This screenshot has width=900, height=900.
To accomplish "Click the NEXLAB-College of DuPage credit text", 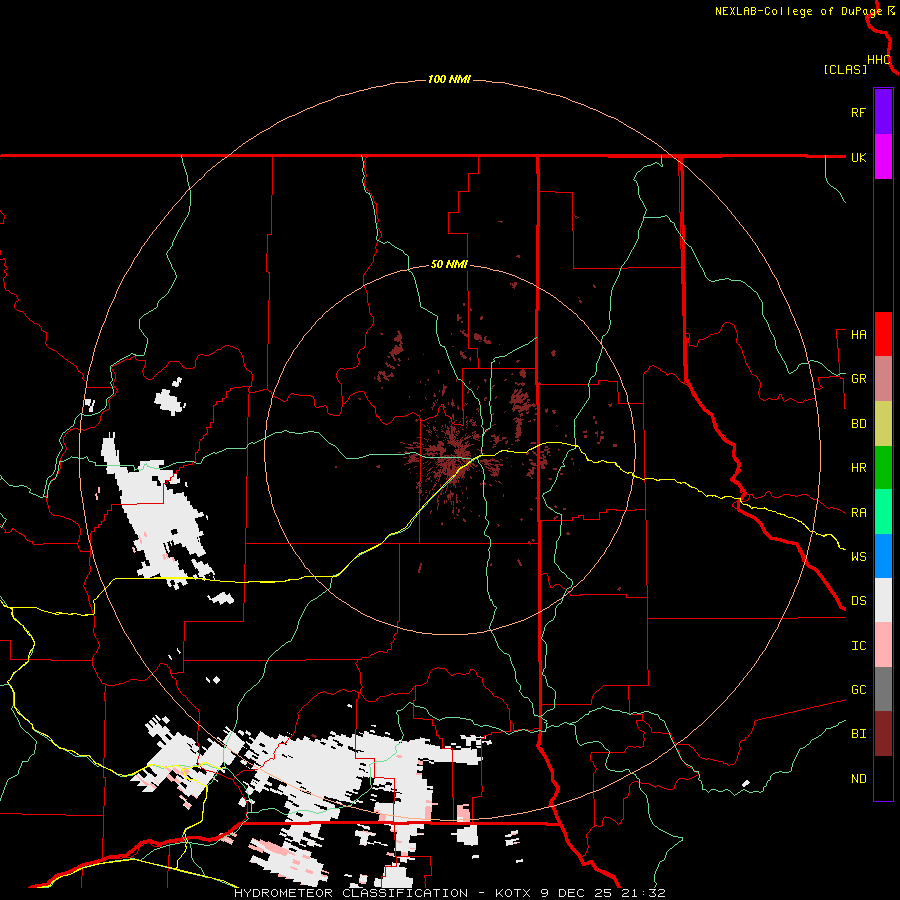I will coord(798,11).
